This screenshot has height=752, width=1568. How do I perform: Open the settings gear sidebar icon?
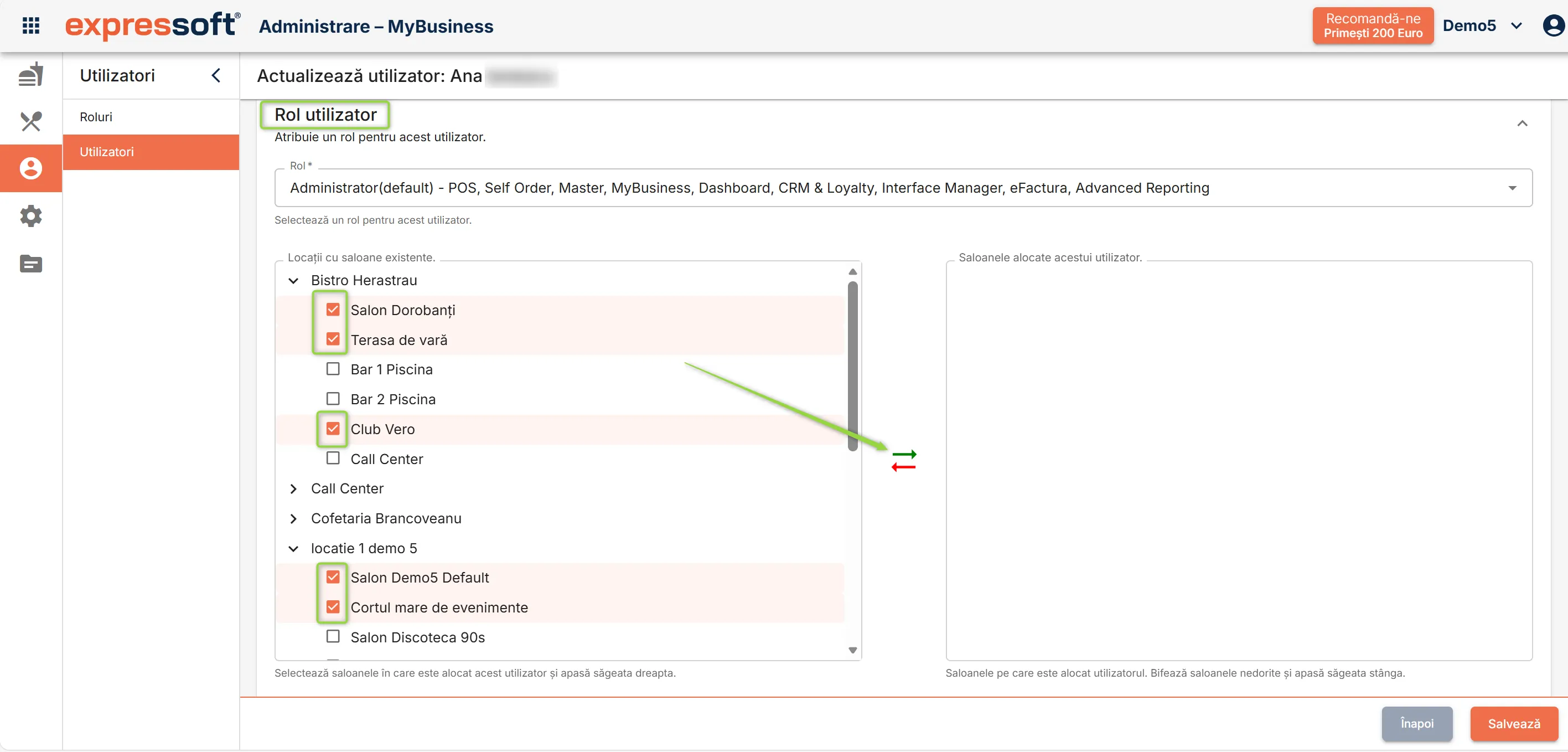pyautogui.click(x=31, y=215)
